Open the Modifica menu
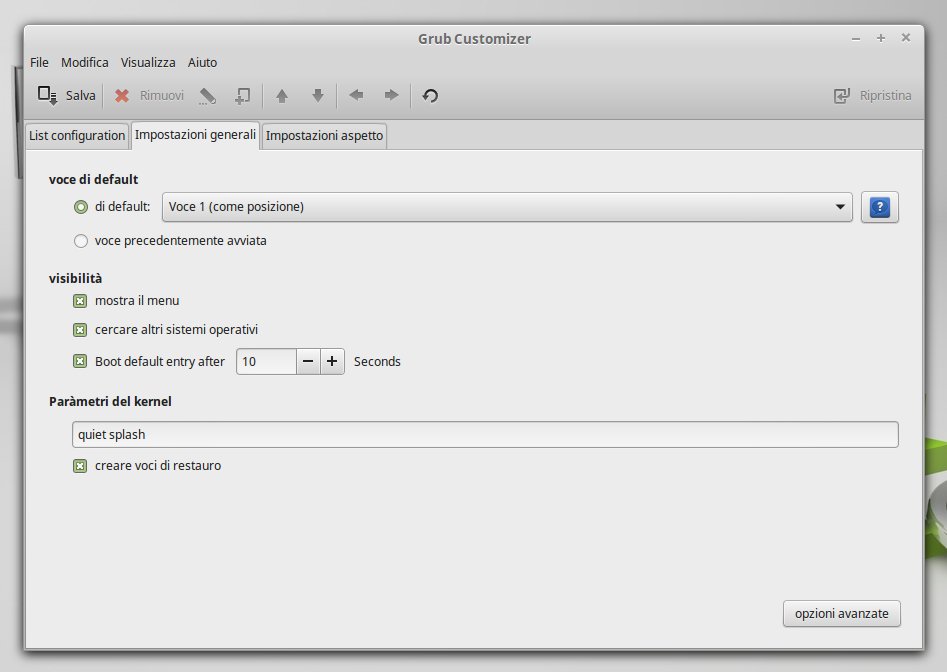Image resolution: width=947 pixels, height=672 pixels. (x=85, y=62)
